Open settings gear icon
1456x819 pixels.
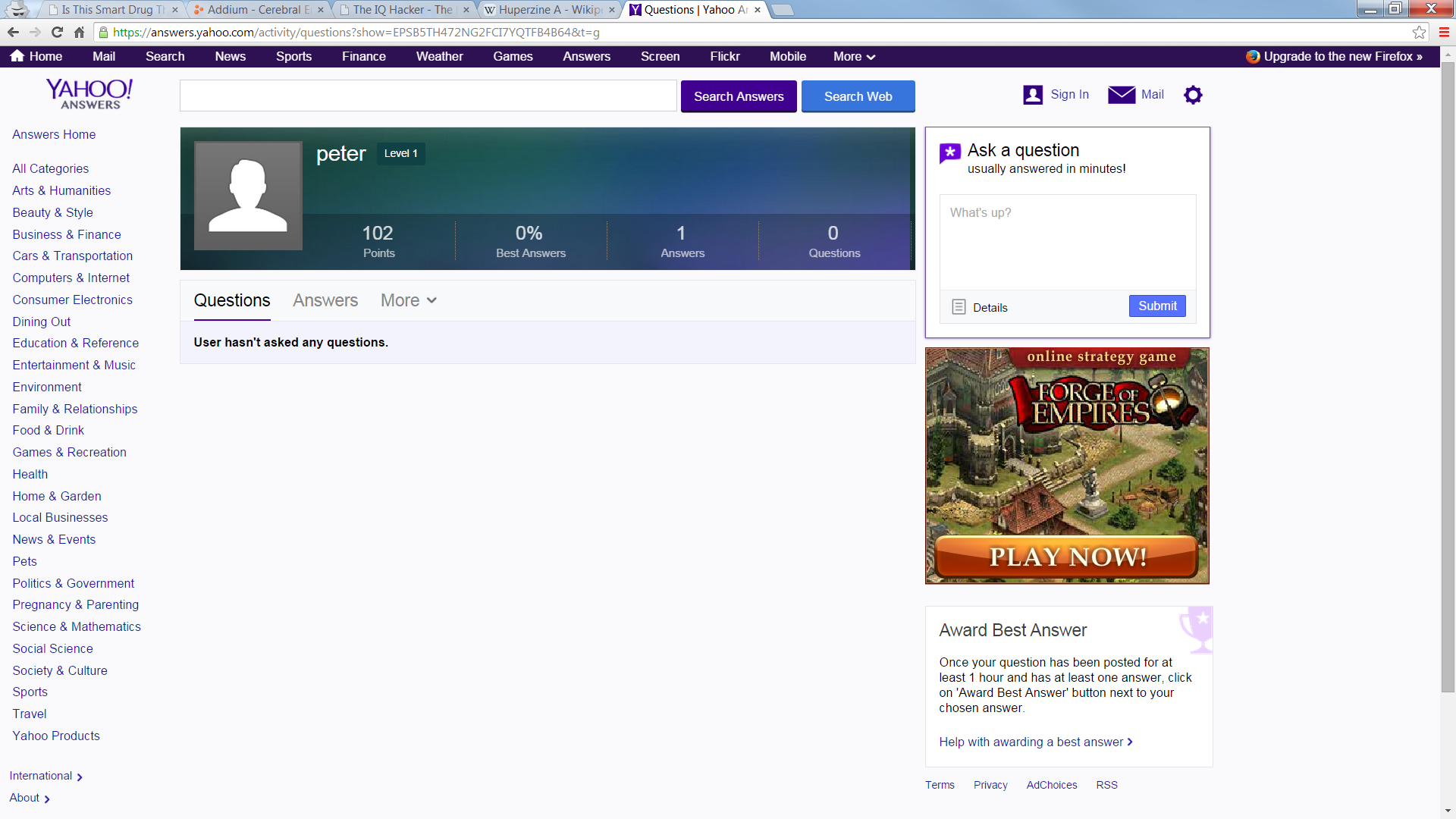point(1193,95)
